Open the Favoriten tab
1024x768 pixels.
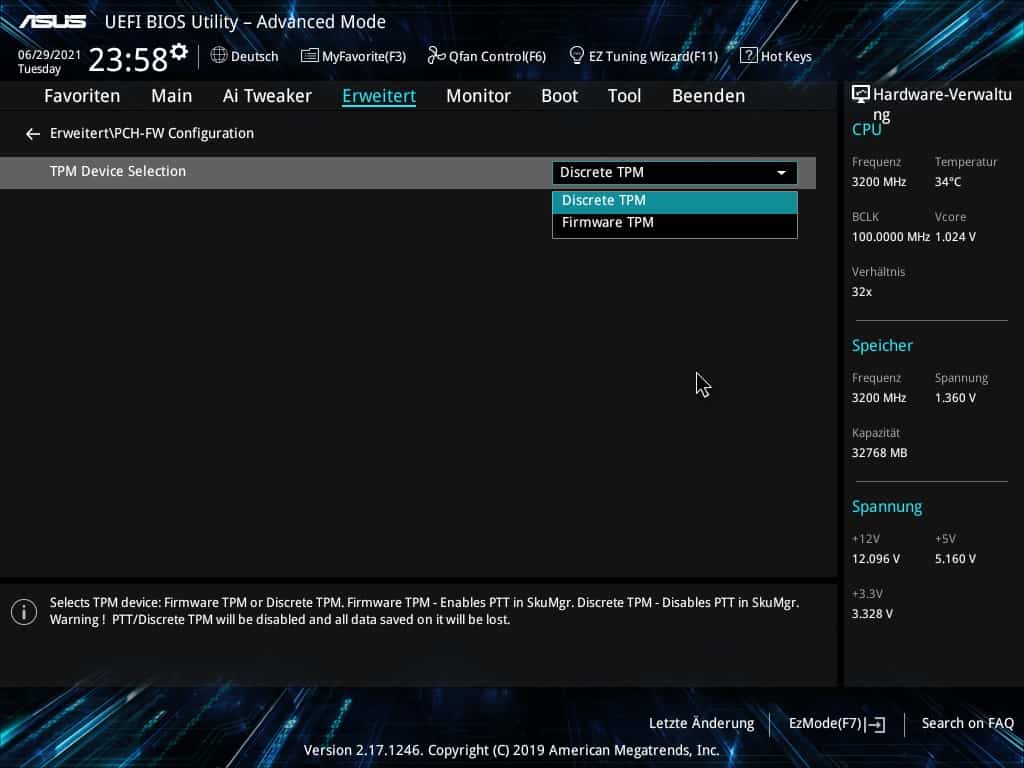coord(82,96)
